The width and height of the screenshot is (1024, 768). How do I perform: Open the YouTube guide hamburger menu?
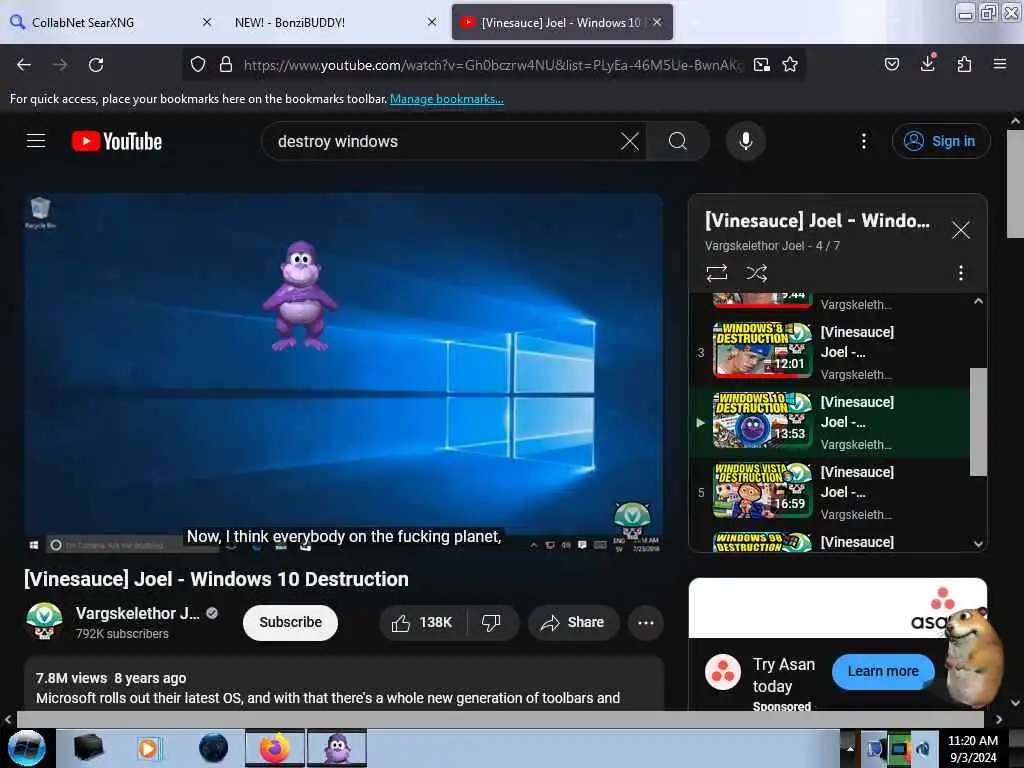(x=36, y=141)
